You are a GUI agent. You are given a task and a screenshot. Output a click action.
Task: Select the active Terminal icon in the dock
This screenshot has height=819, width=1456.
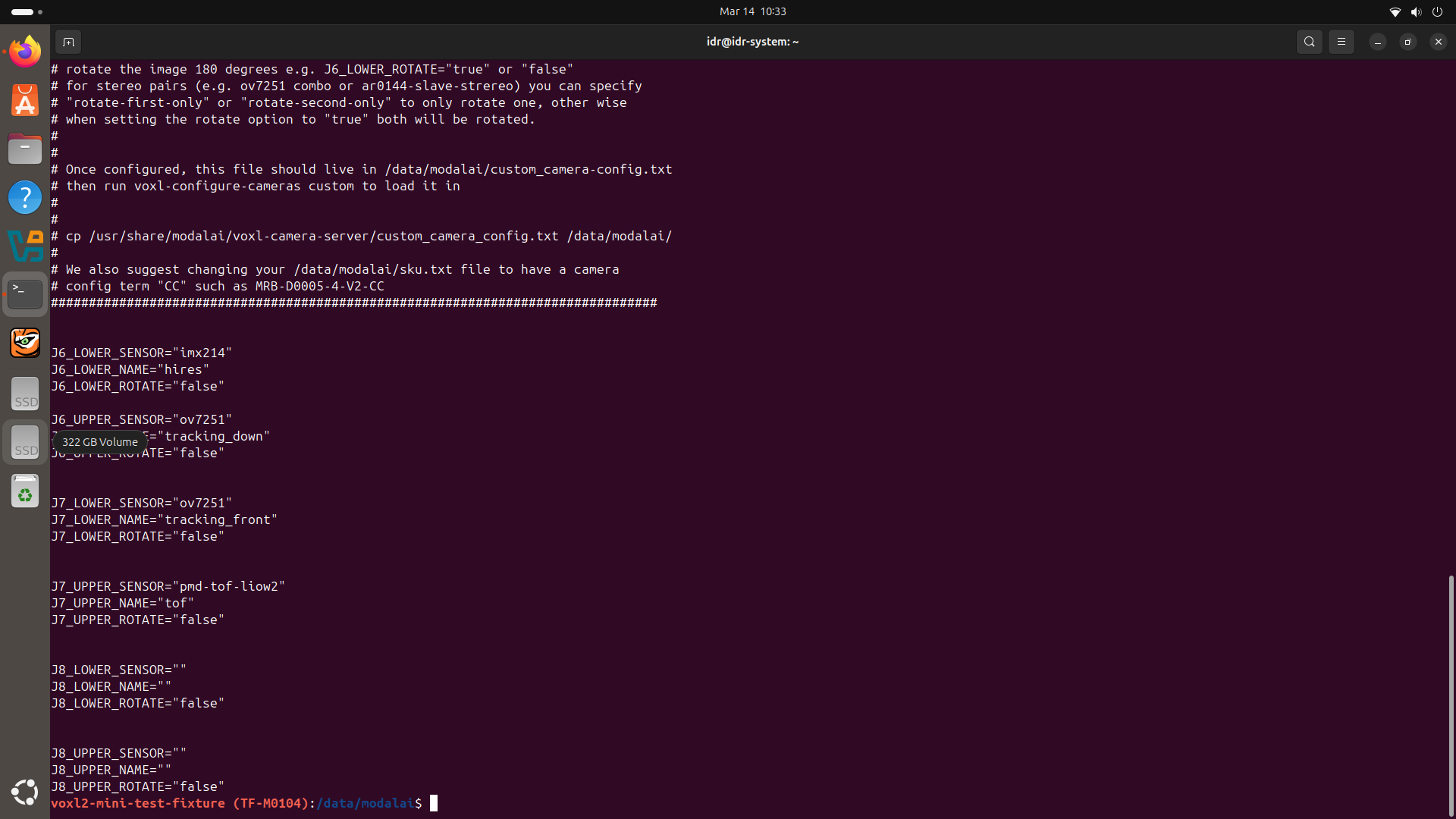(x=25, y=293)
